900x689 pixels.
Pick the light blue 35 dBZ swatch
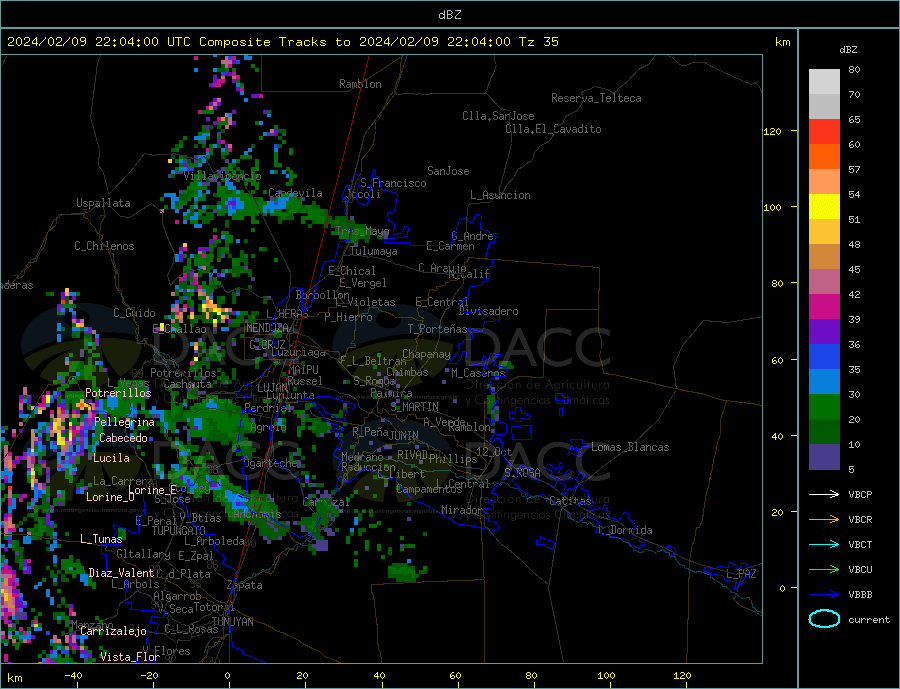click(x=824, y=382)
